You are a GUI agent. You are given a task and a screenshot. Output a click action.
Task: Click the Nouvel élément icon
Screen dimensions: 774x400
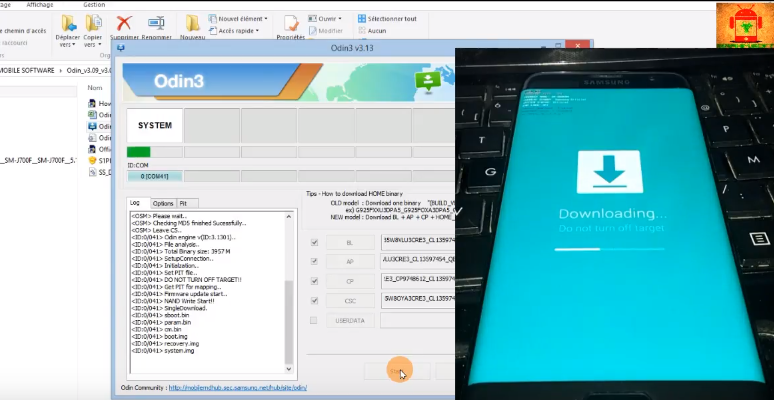212,19
